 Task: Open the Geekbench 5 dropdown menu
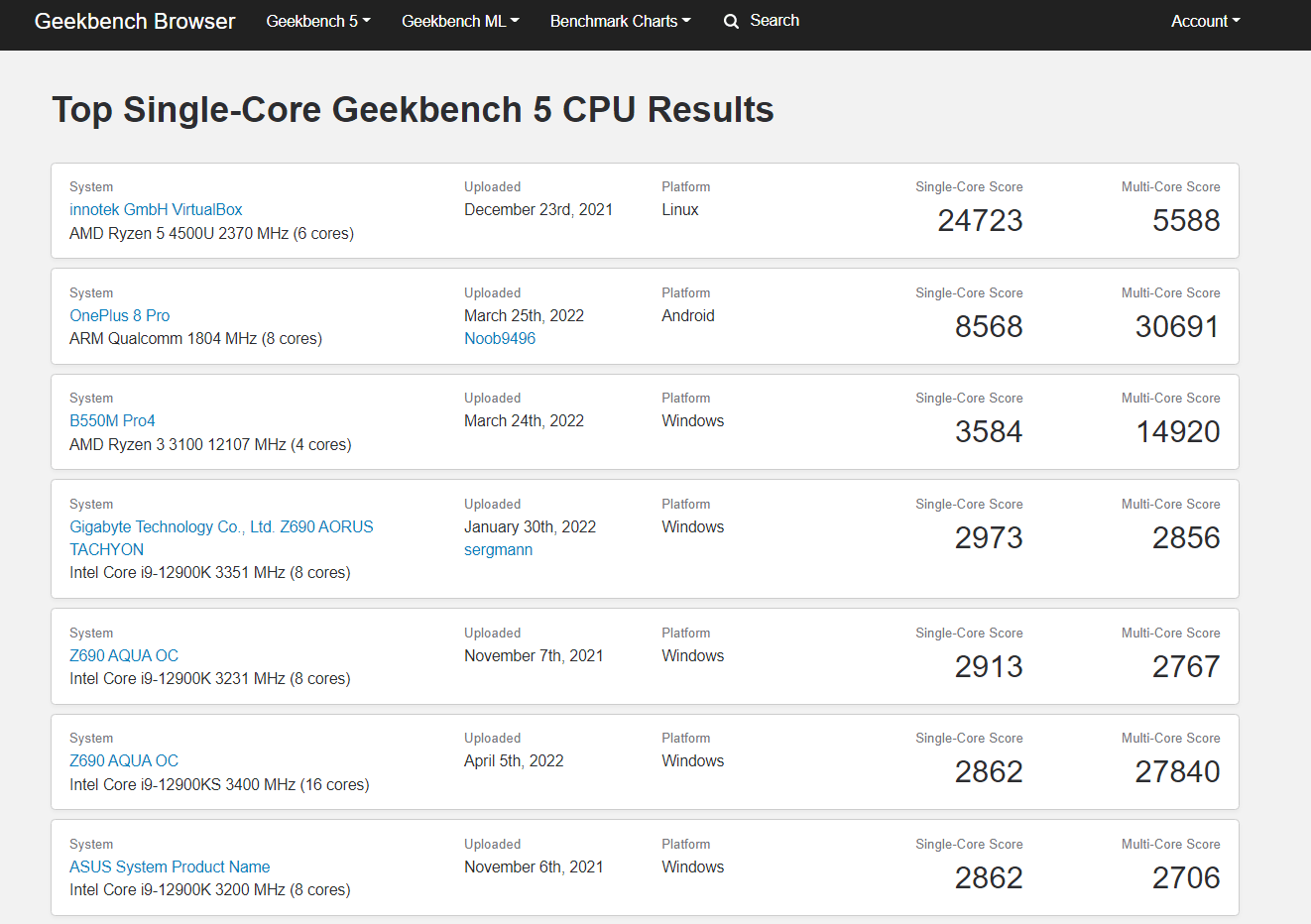coord(317,20)
